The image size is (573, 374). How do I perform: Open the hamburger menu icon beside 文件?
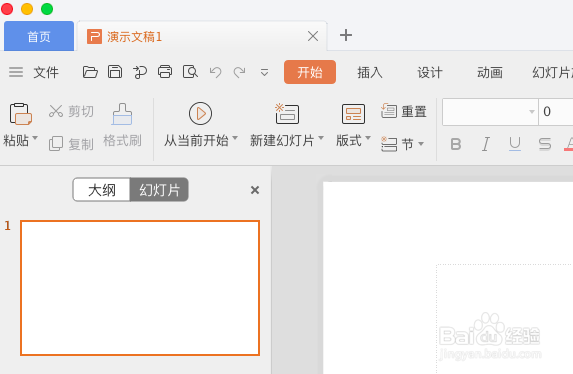coord(16,72)
